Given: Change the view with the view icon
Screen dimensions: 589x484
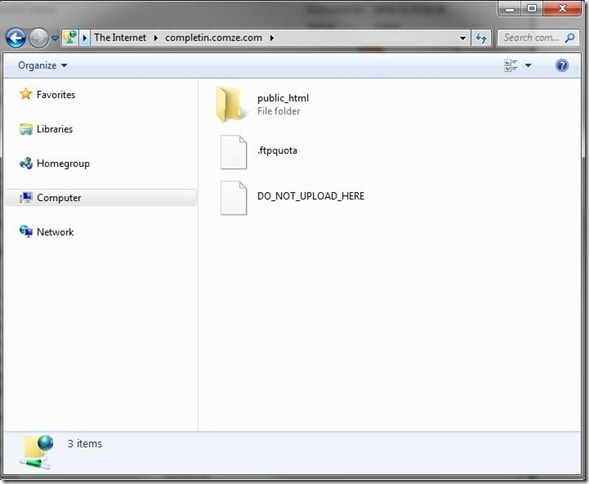Looking at the screenshot, I should click(x=510, y=65).
